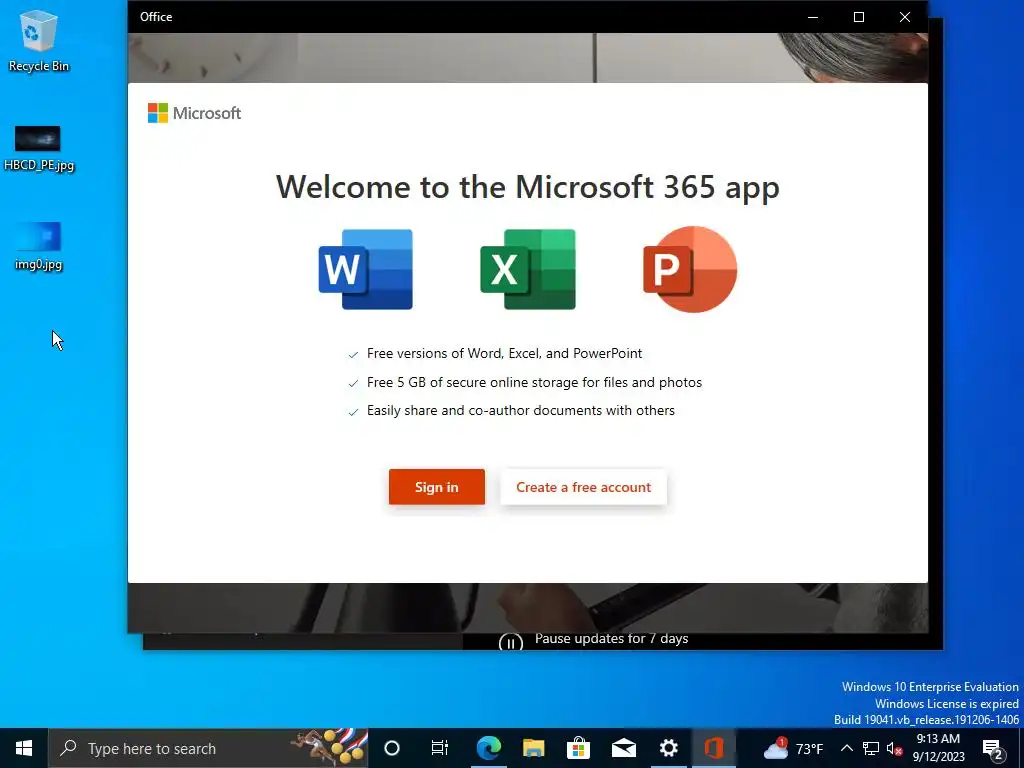1024x768 pixels.
Task: Select the Recycle Bin desktop icon
Action: pos(39,40)
